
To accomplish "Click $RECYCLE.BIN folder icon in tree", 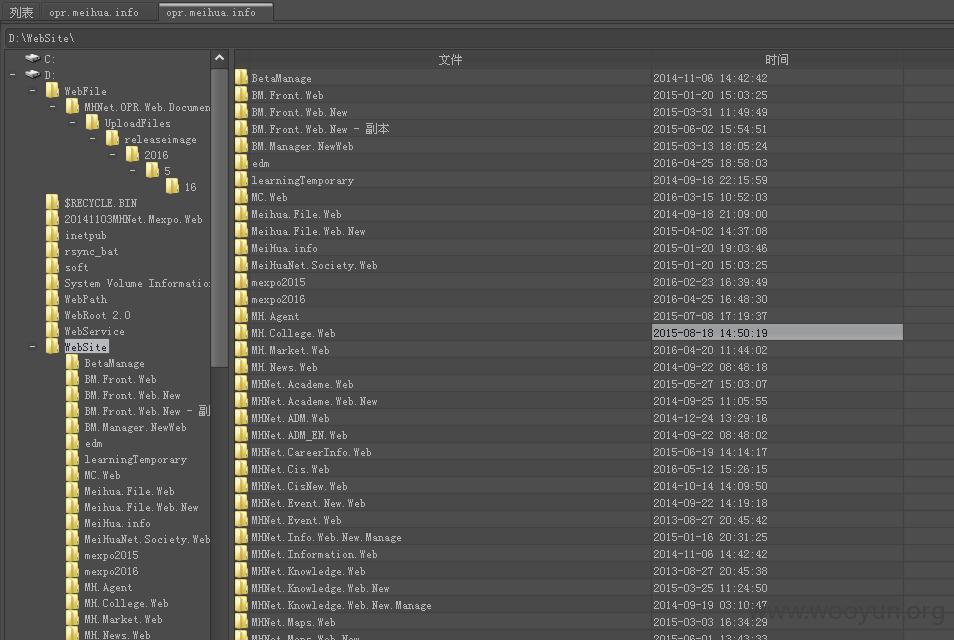I will coord(52,203).
